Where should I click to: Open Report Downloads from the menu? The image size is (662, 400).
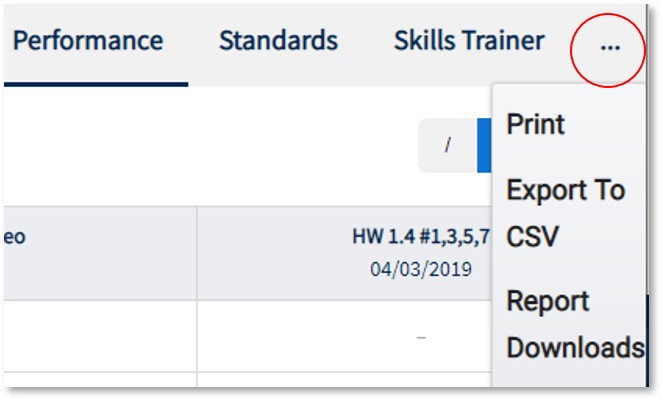coord(575,324)
